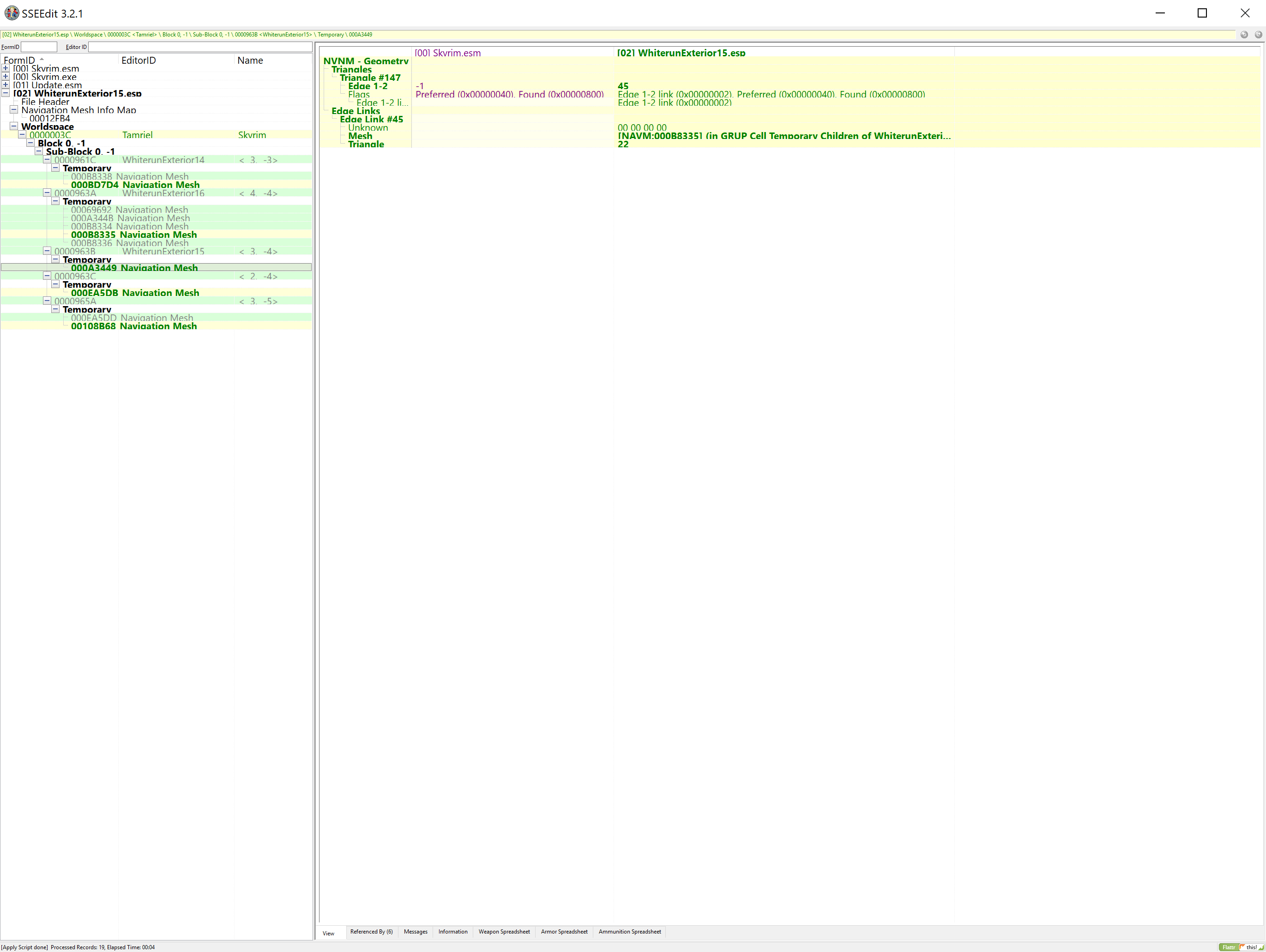1266x952 pixels.
Task: Sort by the Name column header
Action: 273,60
